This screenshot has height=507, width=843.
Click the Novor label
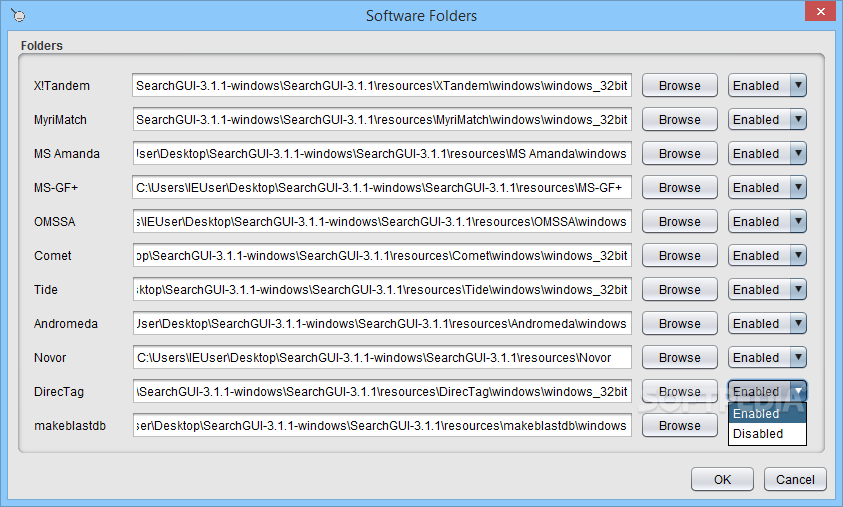(x=50, y=358)
